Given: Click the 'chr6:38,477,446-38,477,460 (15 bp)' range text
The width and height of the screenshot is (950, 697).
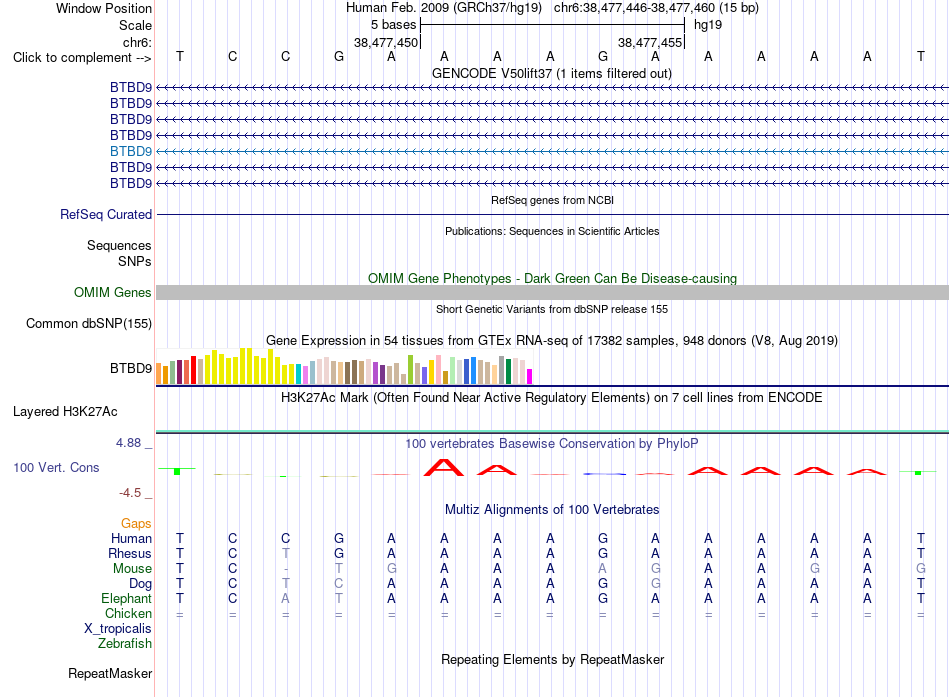Looking at the screenshot, I should (656, 8).
